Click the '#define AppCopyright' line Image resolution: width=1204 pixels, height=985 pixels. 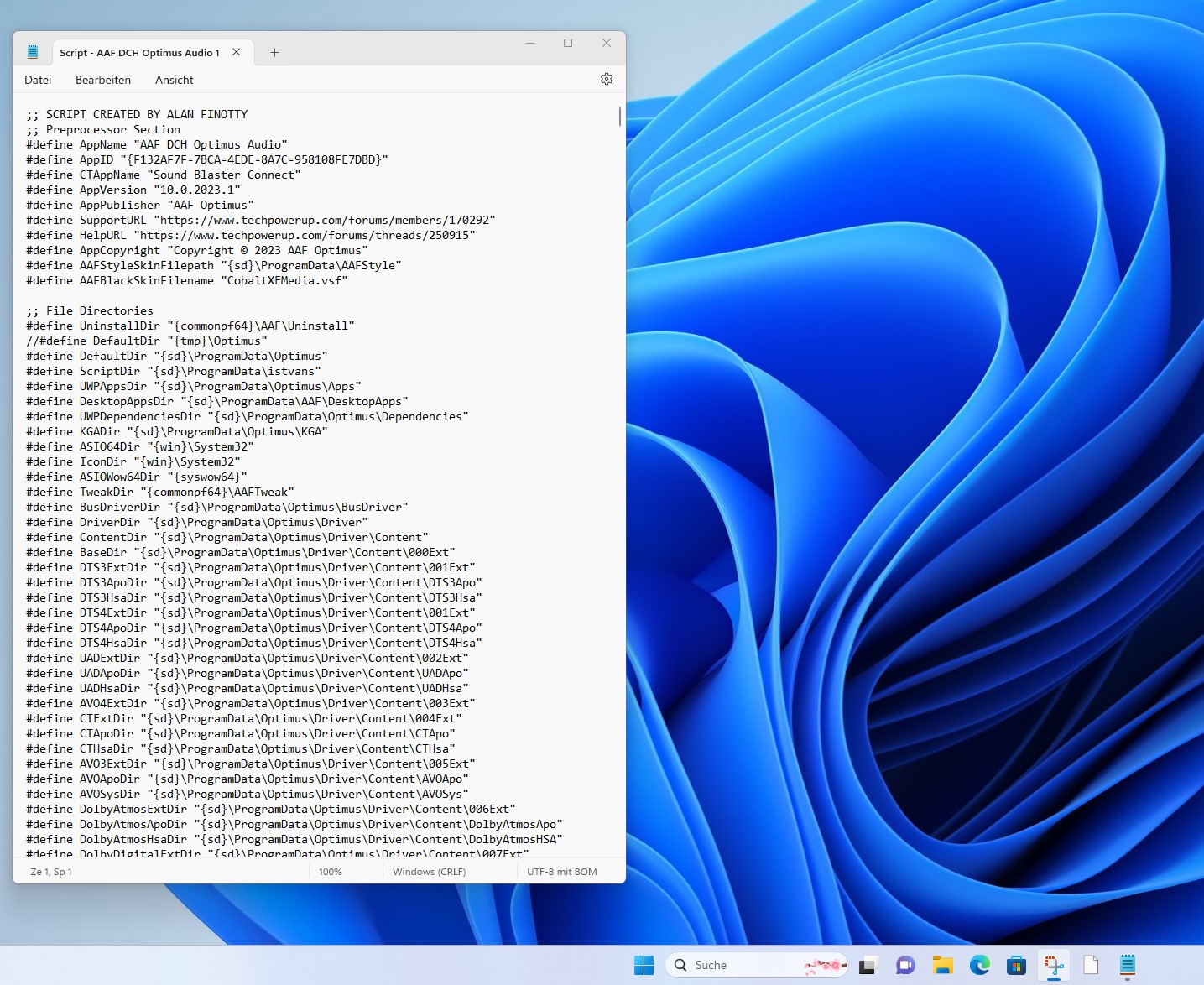point(197,250)
